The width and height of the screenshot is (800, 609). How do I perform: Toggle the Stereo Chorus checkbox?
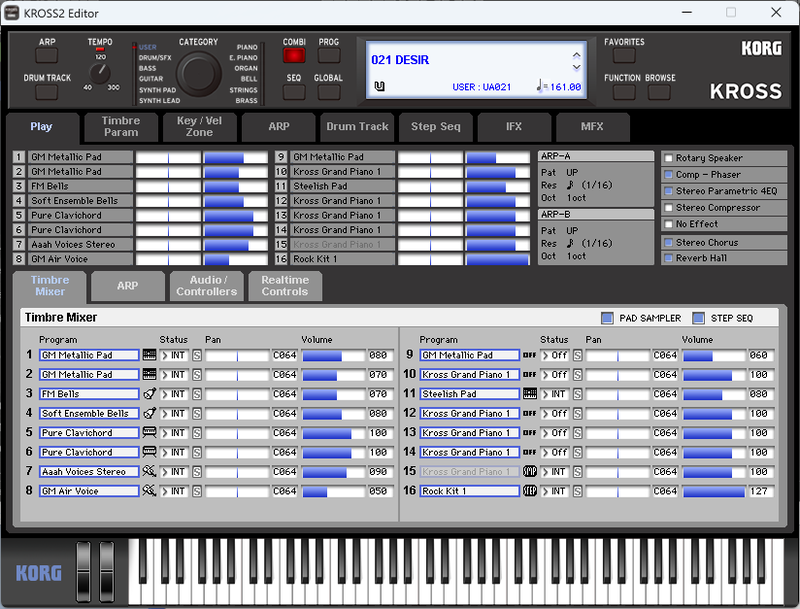pyautogui.click(x=668, y=242)
